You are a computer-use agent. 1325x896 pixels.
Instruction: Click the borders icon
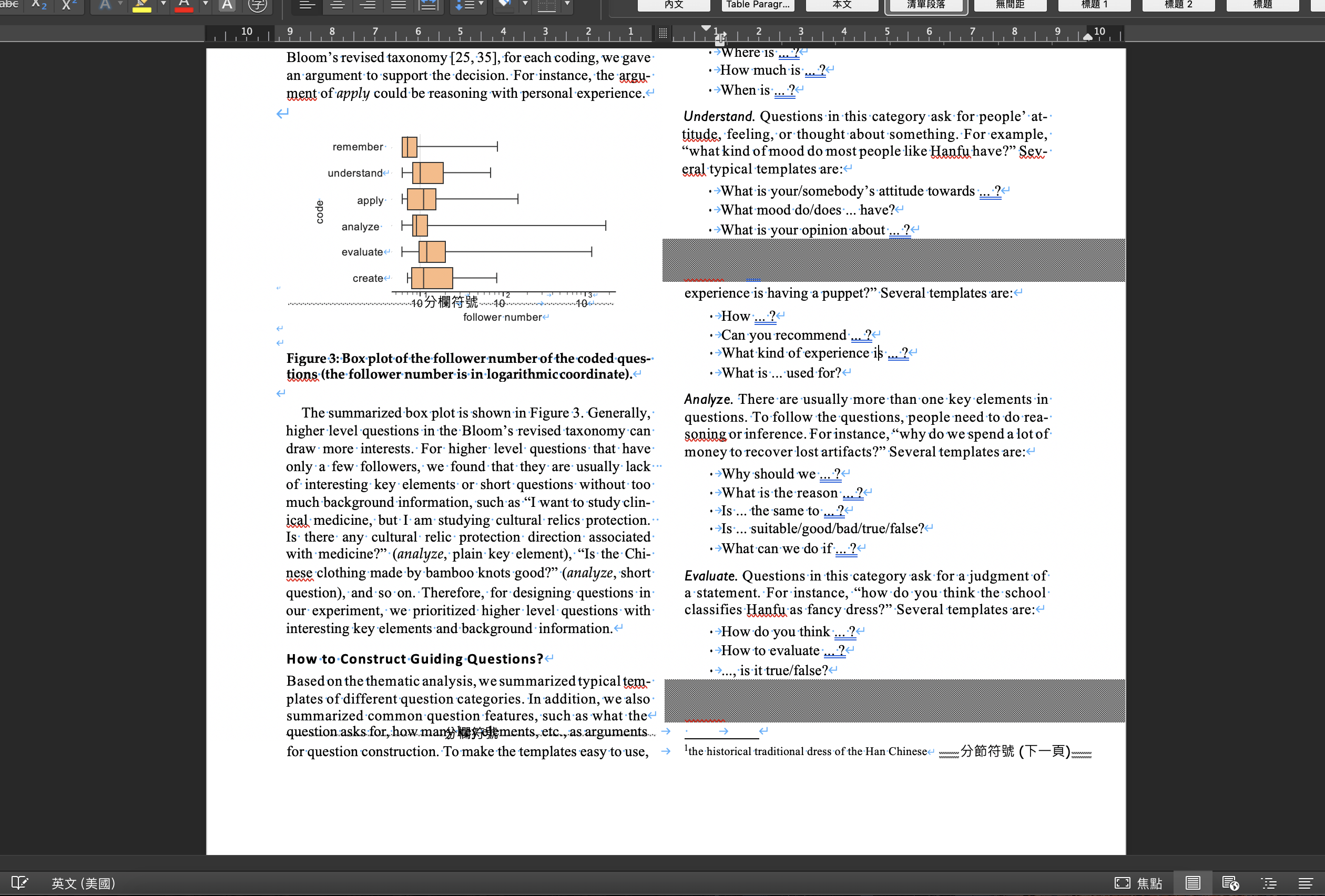[x=547, y=5]
